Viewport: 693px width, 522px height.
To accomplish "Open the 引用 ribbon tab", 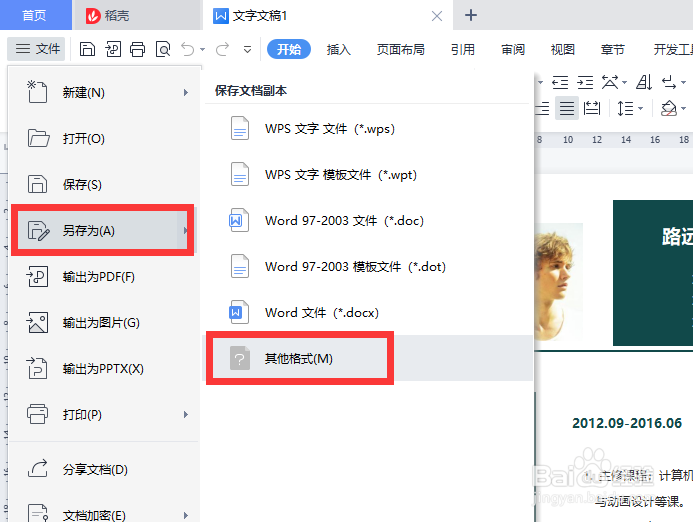I will 463,50.
